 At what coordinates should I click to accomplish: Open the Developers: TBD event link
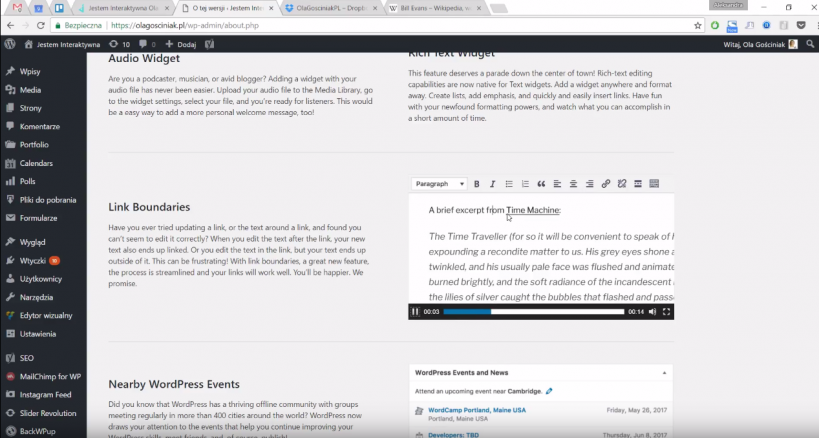pyautogui.click(x=453, y=435)
